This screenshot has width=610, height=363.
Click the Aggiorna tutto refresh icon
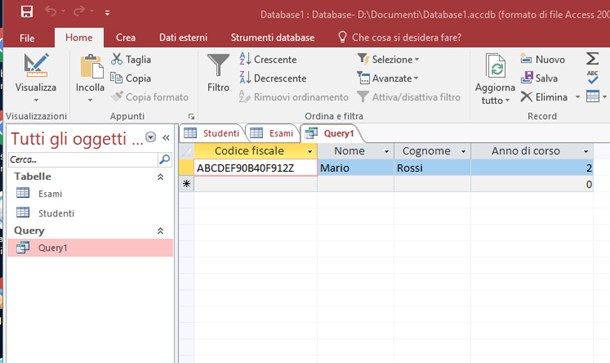tap(496, 66)
